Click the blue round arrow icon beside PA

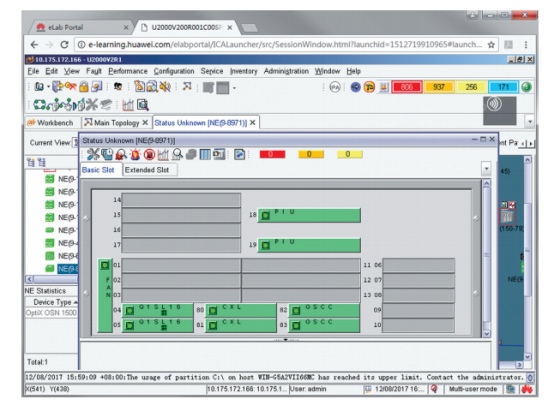[x=355, y=87]
